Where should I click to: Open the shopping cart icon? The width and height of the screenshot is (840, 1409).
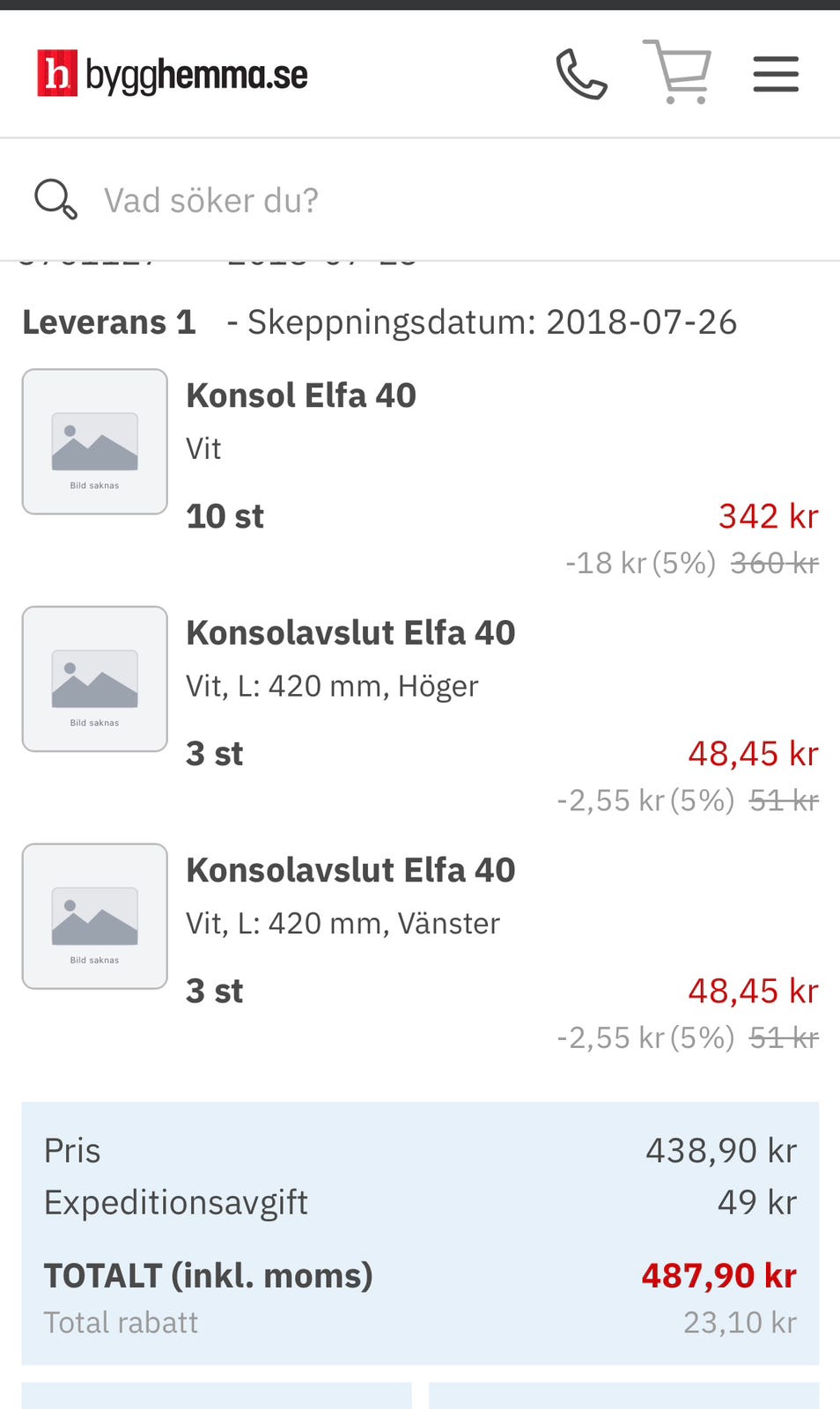tap(677, 72)
